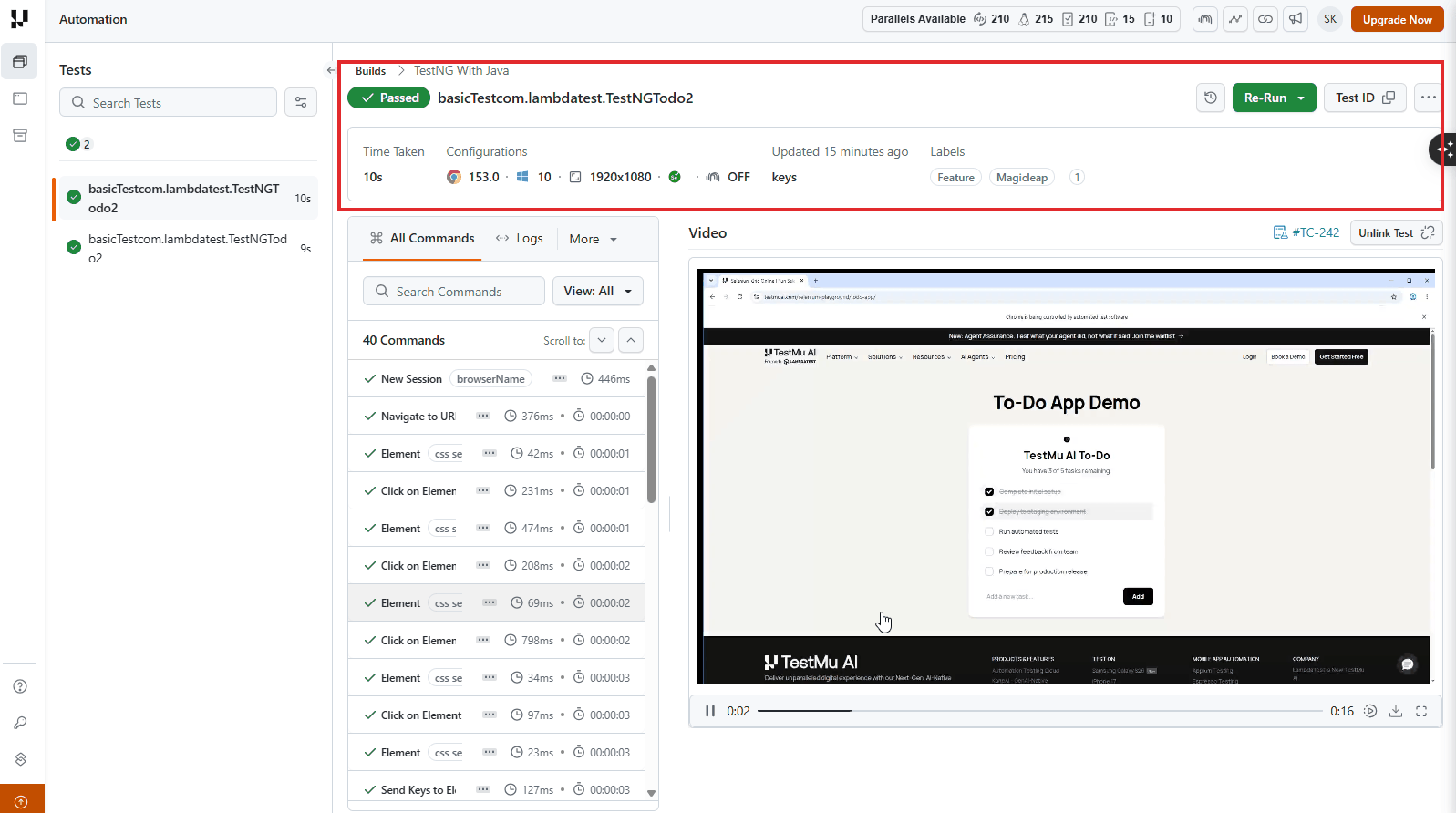Select the Click on Element command taking 208ms

click(x=496, y=565)
